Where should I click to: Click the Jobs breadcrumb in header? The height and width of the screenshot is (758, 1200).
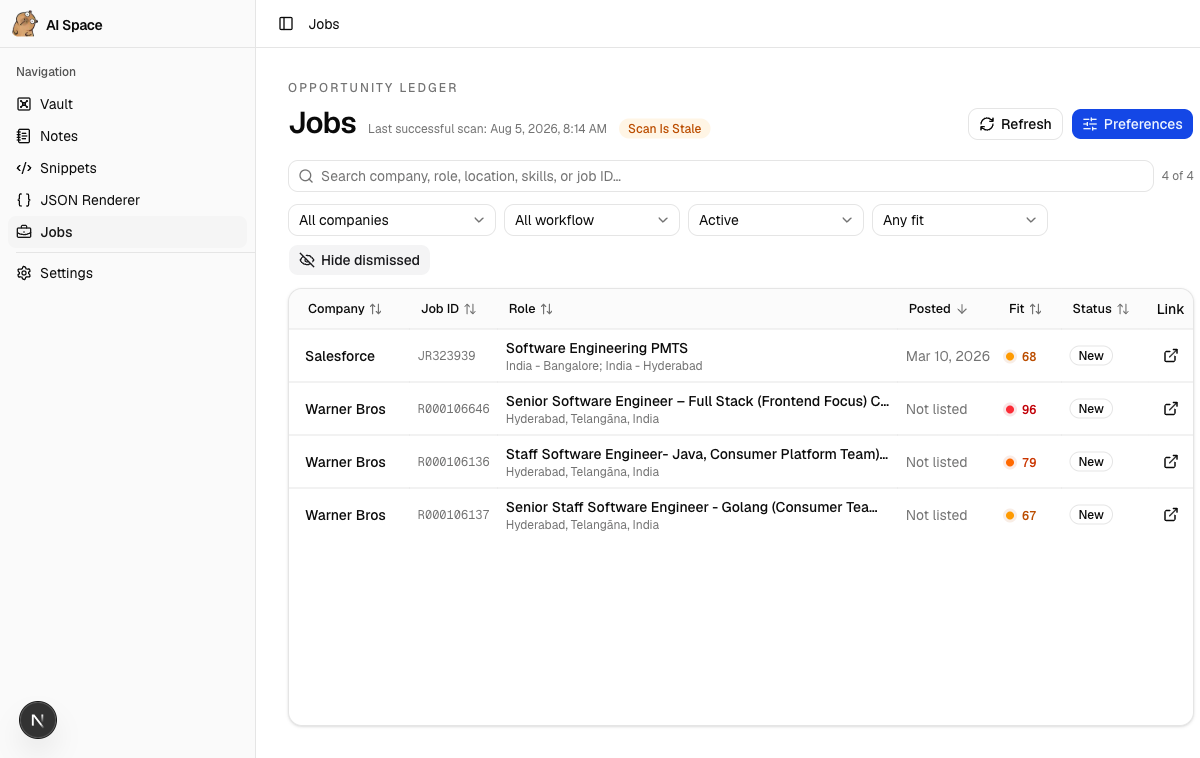tap(324, 24)
